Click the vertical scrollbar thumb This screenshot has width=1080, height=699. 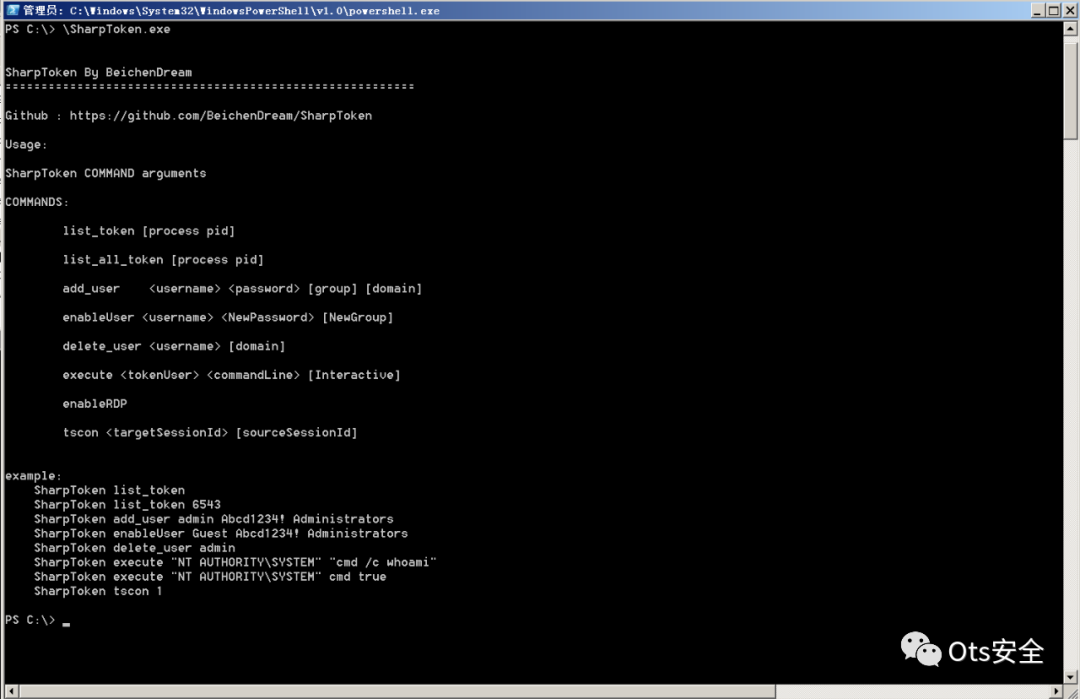pyautogui.click(x=1071, y=90)
